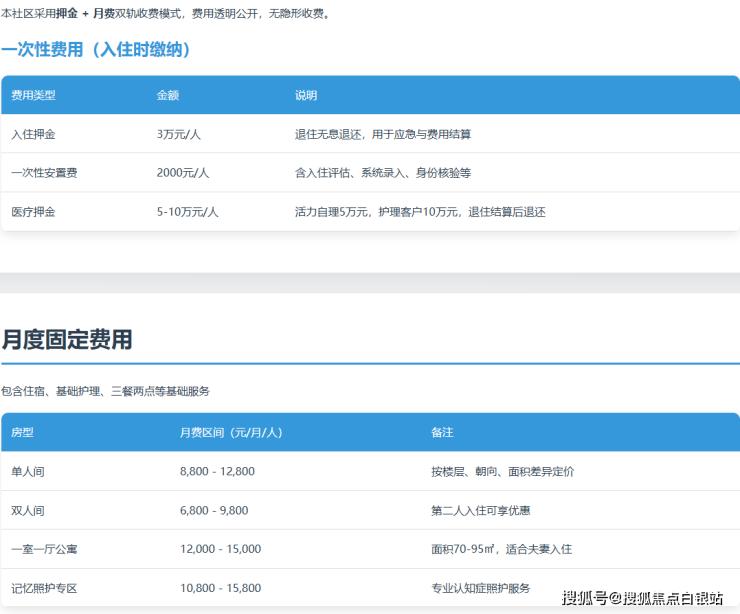Click the 6,800 - 9,800 price cell
Image resolution: width=740 pixels, height=614 pixels.
point(214,510)
